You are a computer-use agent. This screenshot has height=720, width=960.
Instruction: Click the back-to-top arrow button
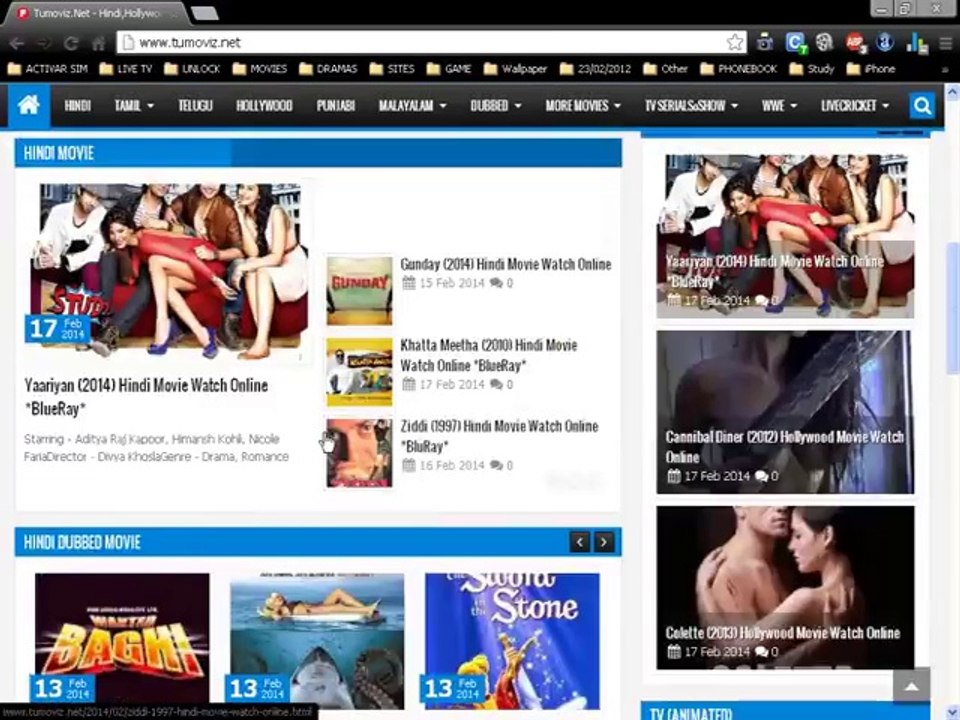coord(911,686)
